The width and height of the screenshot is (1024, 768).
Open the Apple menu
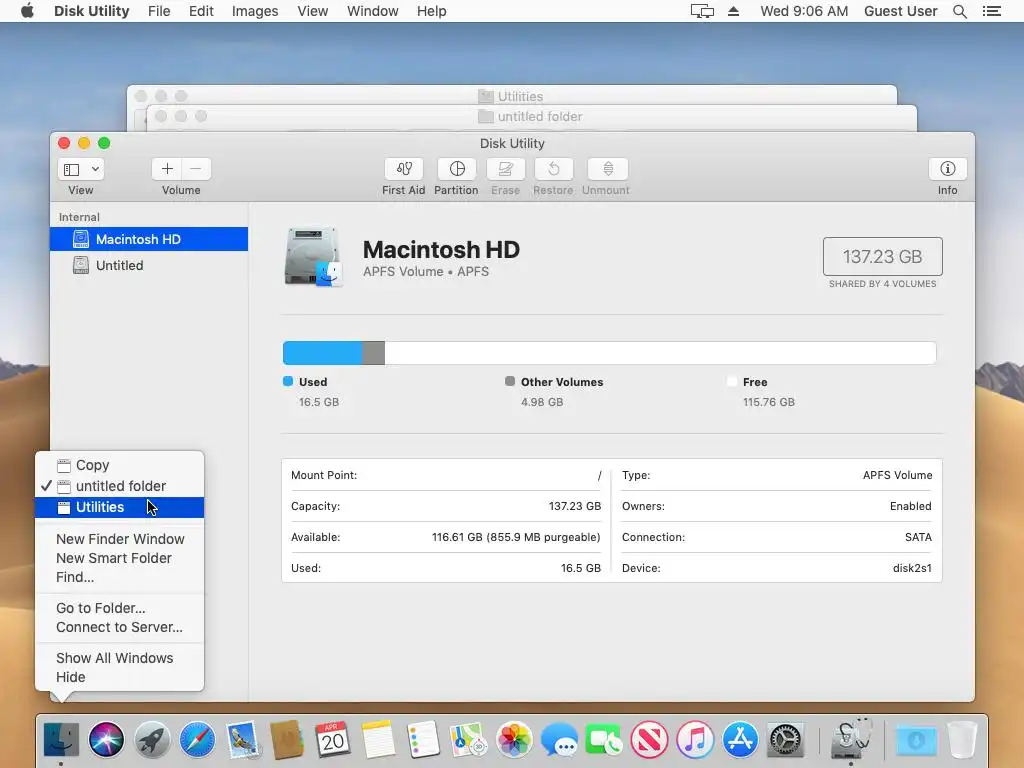click(27, 11)
